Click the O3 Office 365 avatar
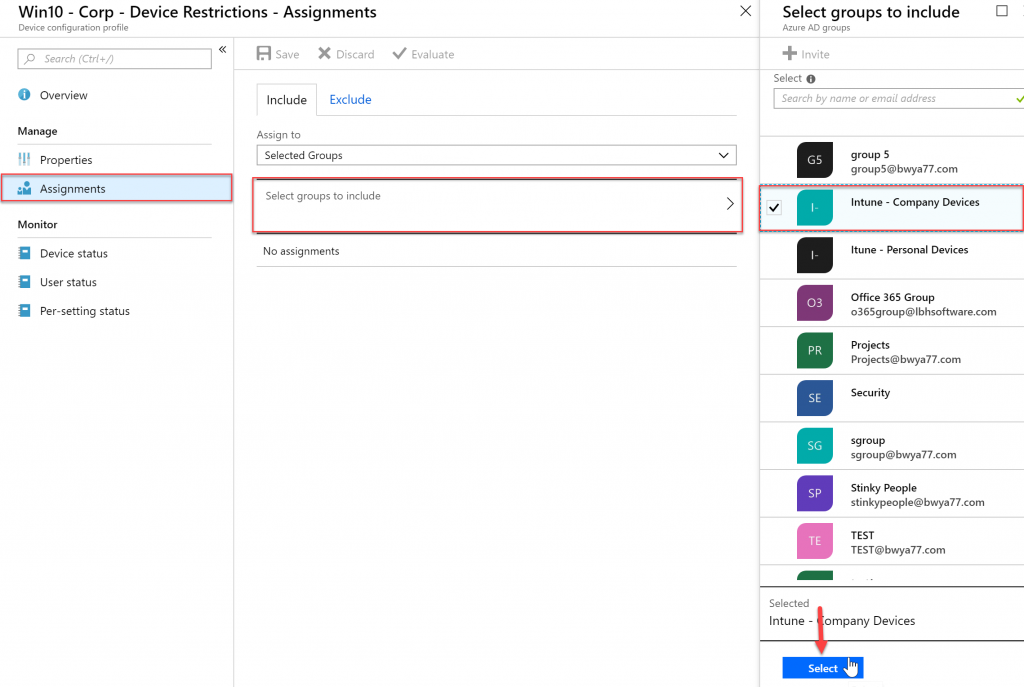1024x687 pixels. point(814,303)
